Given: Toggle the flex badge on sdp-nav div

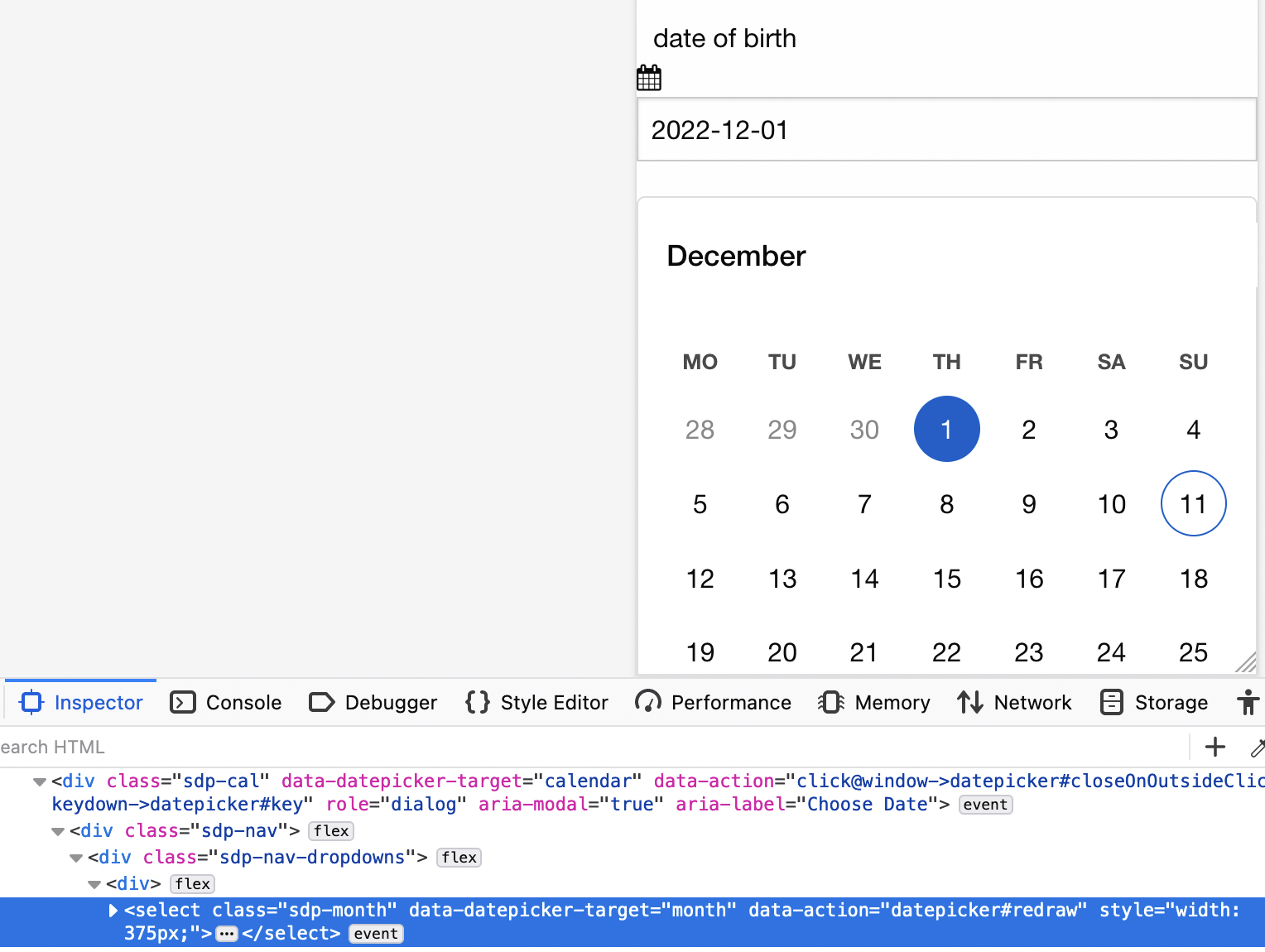Looking at the screenshot, I should click(330, 831).
